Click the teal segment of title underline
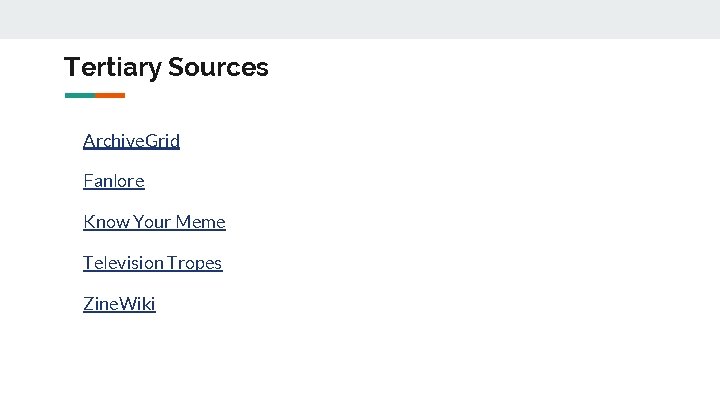The height and width of the screenshot is (405, 720). point(79,95)
